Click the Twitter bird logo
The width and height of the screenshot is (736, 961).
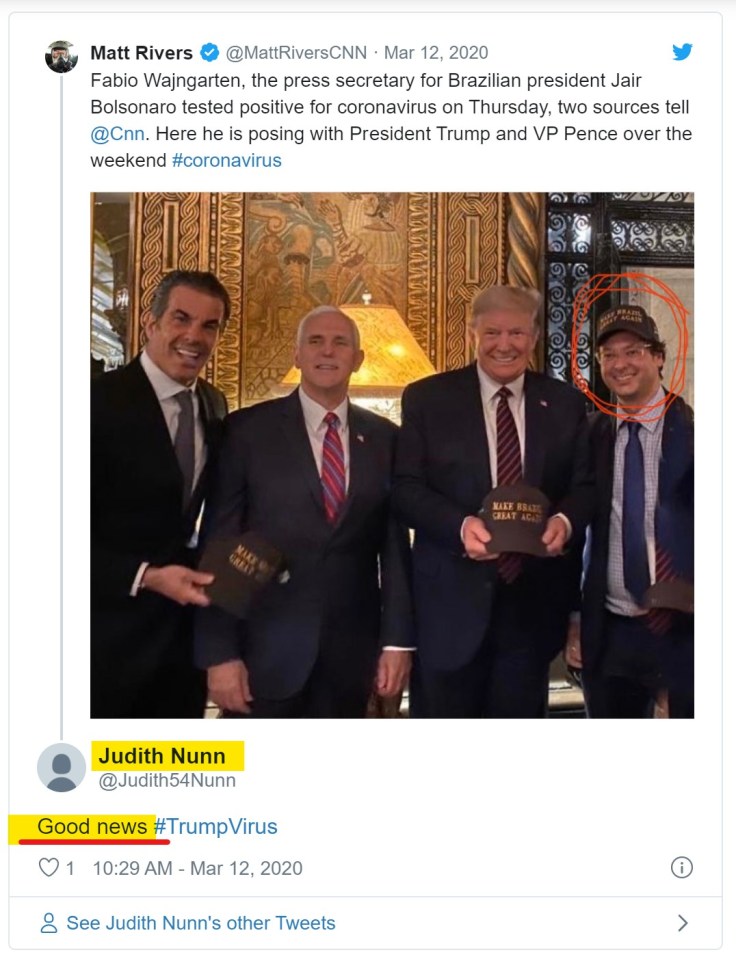[682, 52]
